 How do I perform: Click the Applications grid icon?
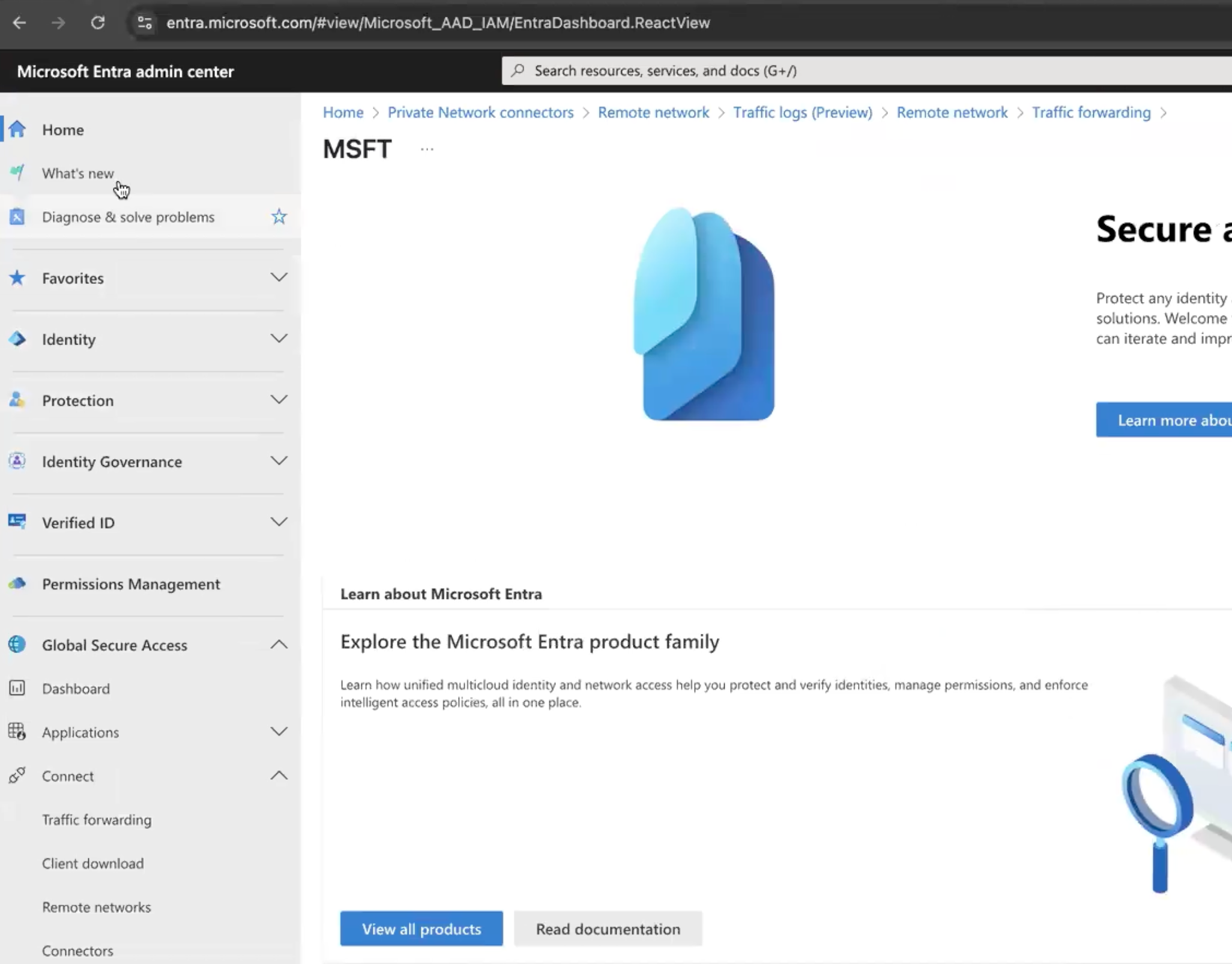[x=17, y=732]
